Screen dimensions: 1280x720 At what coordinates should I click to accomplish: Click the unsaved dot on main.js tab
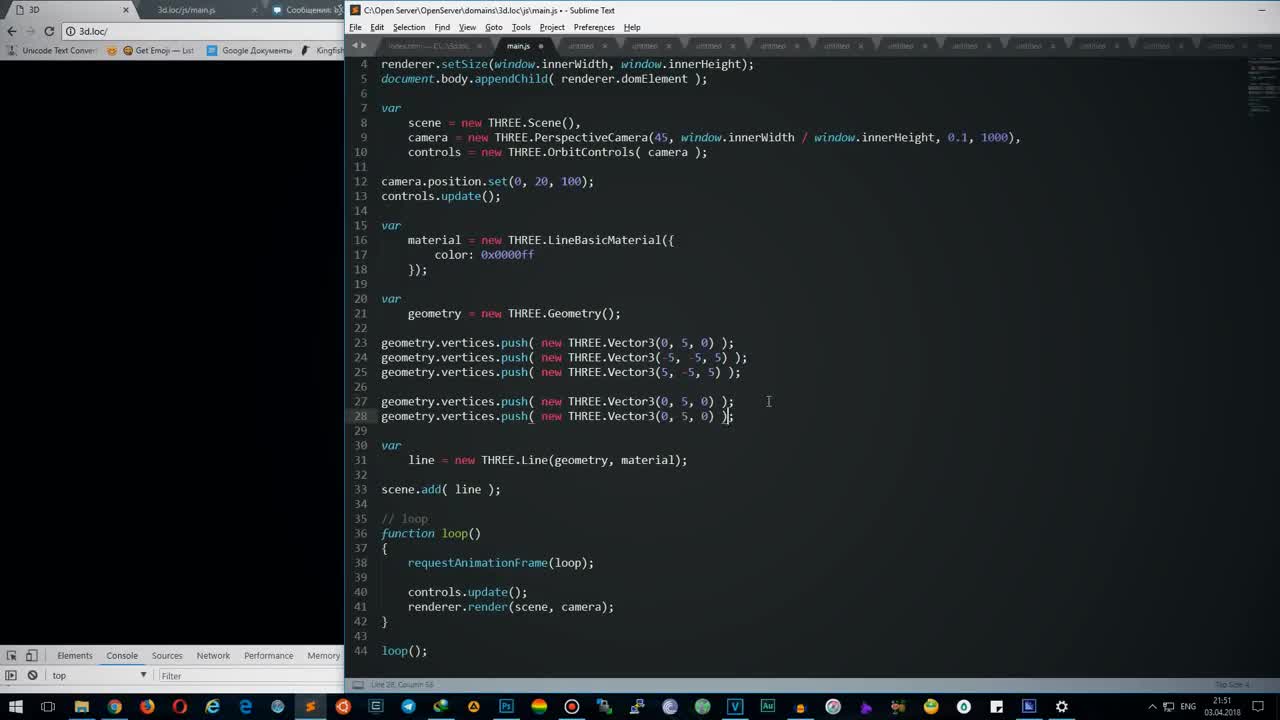(x=541, y=46)
